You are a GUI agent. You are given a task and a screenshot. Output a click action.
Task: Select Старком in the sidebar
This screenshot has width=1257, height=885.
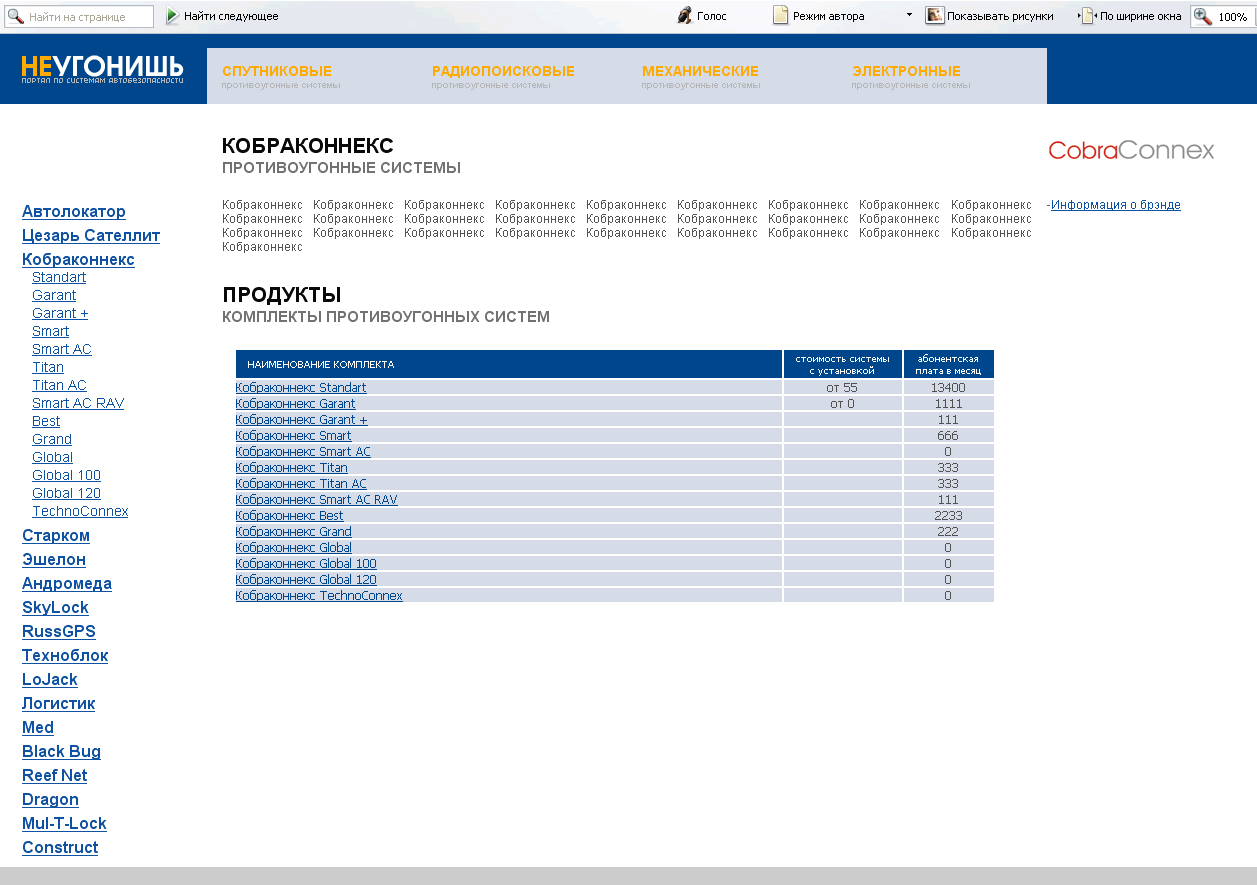pyautogui.click(x=56, y=536)
